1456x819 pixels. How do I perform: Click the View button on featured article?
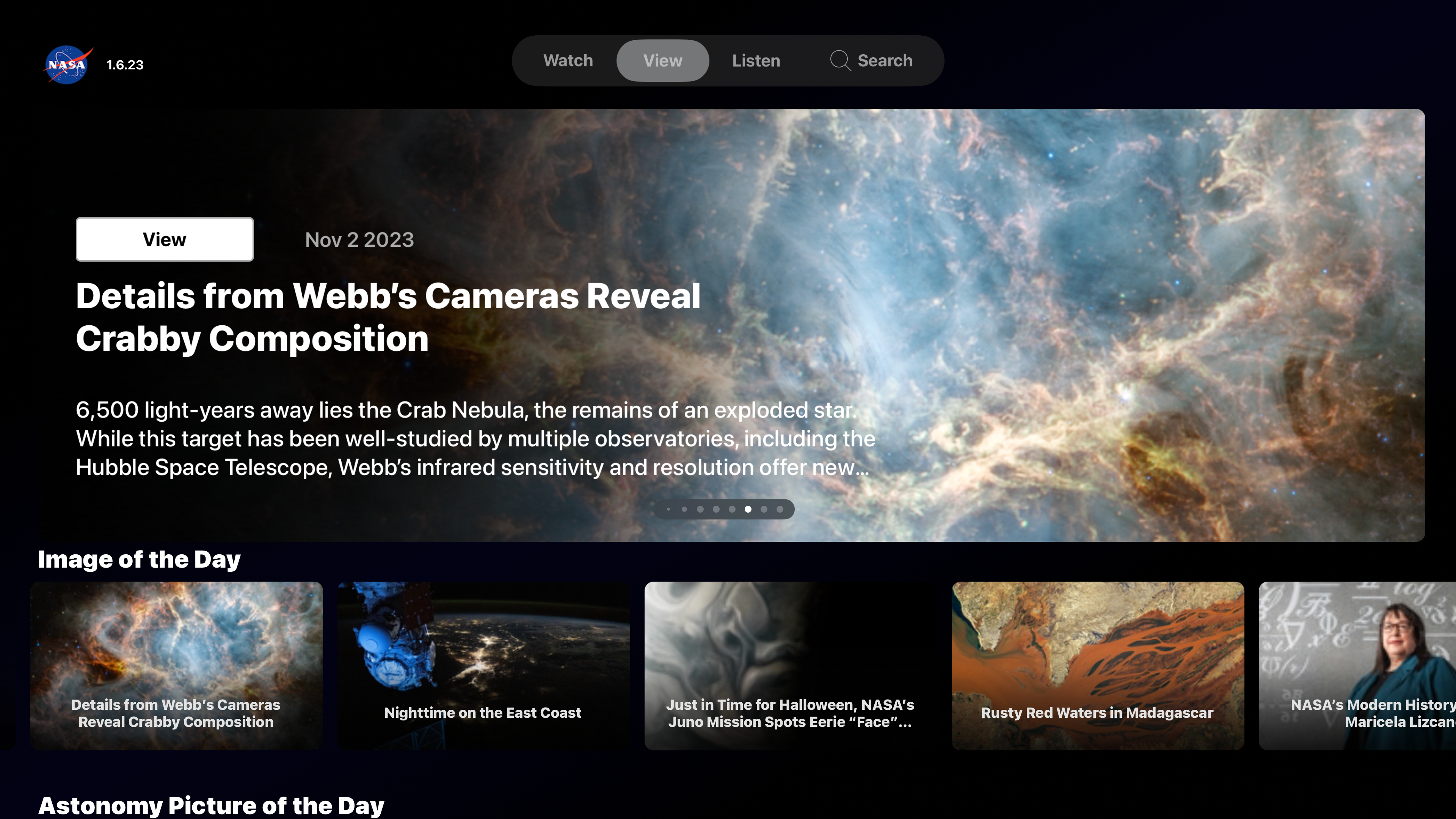[x=164, y=239]
